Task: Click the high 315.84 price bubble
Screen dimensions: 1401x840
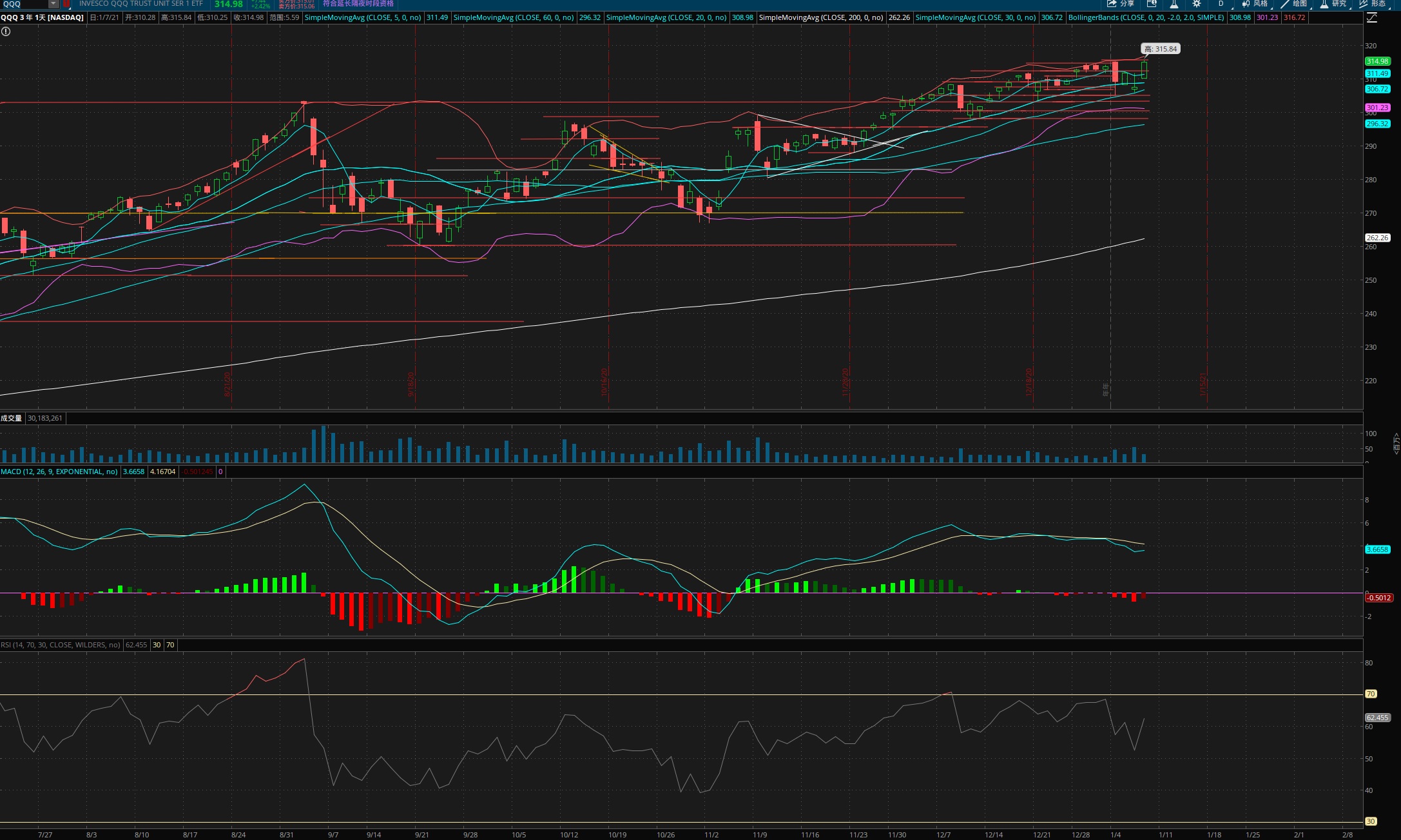Action: (x=1160, y=49)
